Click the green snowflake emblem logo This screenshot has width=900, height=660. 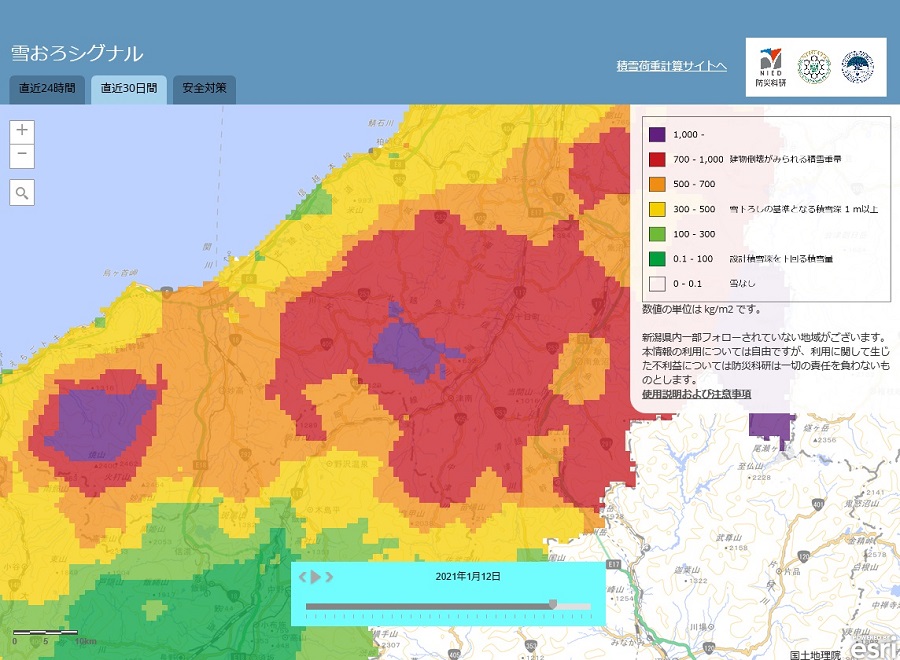[814, 68]
